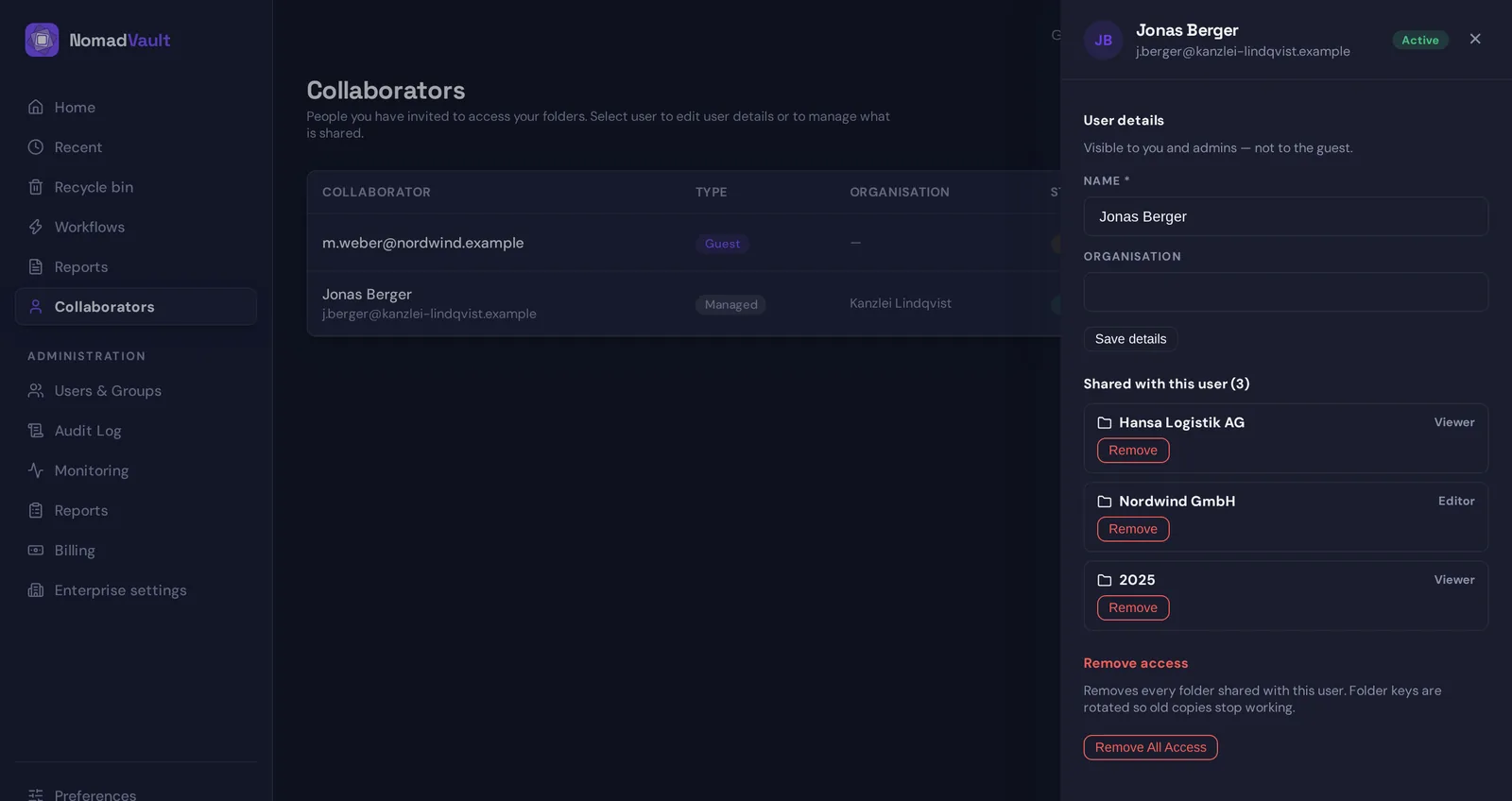Click the Recycle bin trash icon

(x=36, y=187)
